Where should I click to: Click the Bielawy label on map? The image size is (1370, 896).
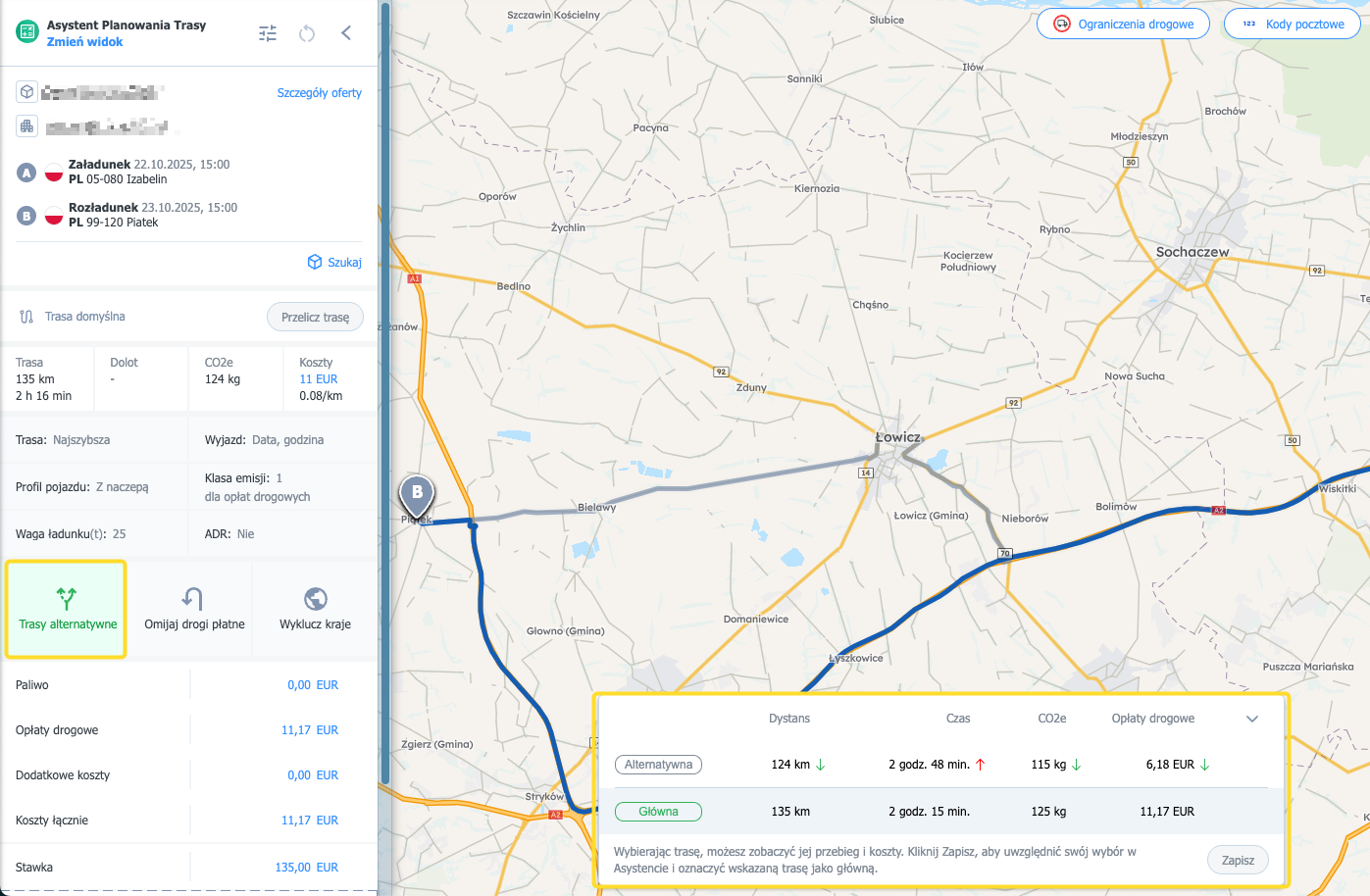click(x=597, y=507)
